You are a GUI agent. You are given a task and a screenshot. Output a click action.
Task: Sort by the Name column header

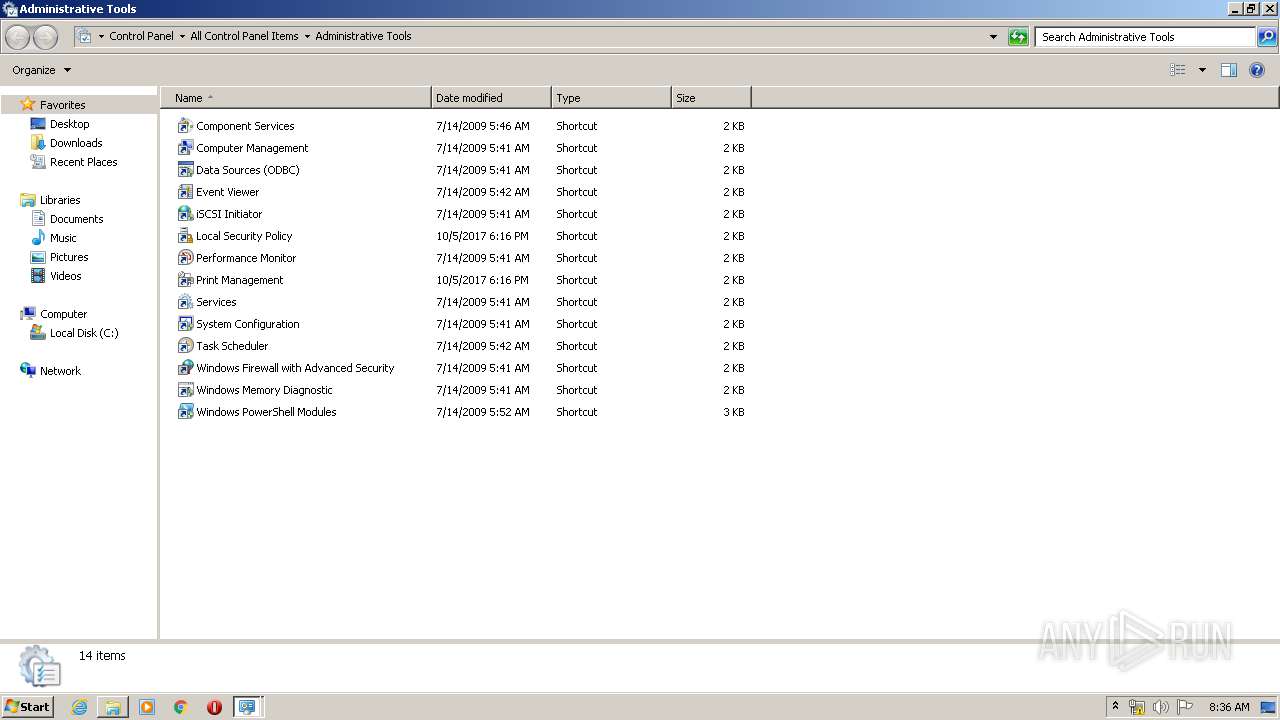coord(296,98)
